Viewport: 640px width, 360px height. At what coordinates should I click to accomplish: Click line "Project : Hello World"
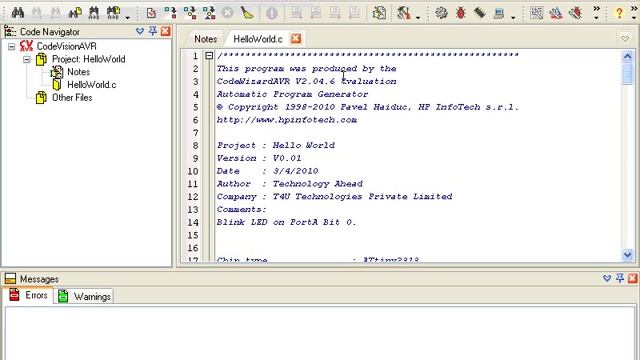point(276,145)
